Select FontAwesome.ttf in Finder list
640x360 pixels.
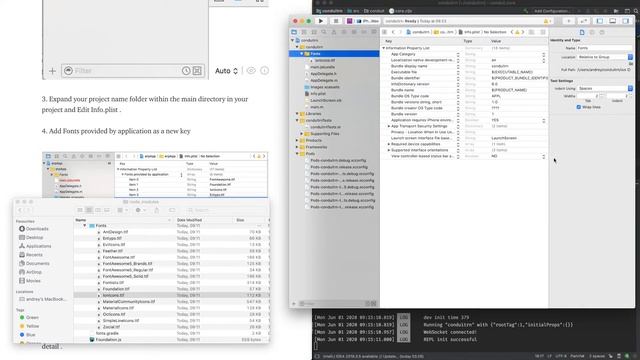point(119,257)
